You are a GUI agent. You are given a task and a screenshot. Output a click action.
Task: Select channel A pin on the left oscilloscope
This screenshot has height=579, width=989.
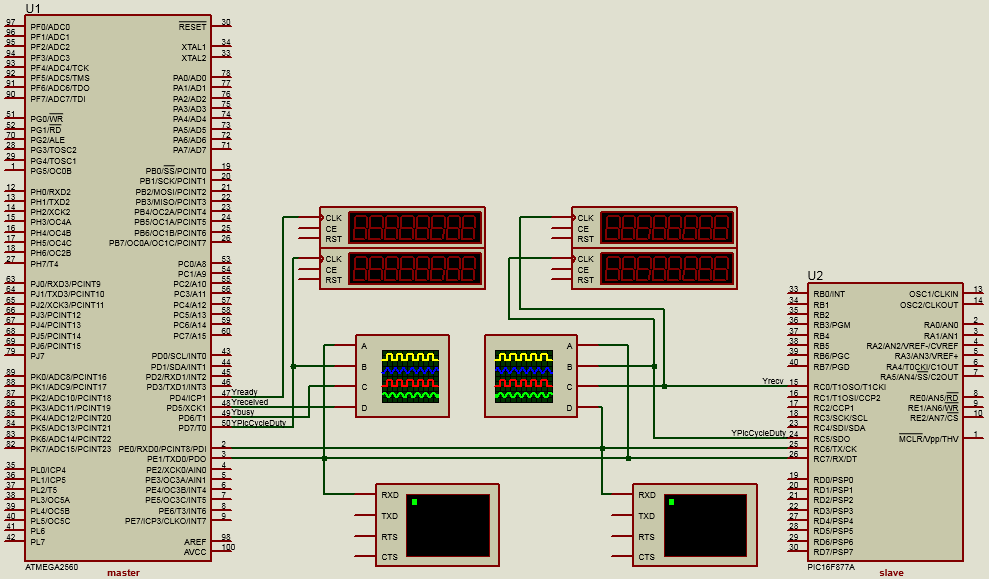364,346
